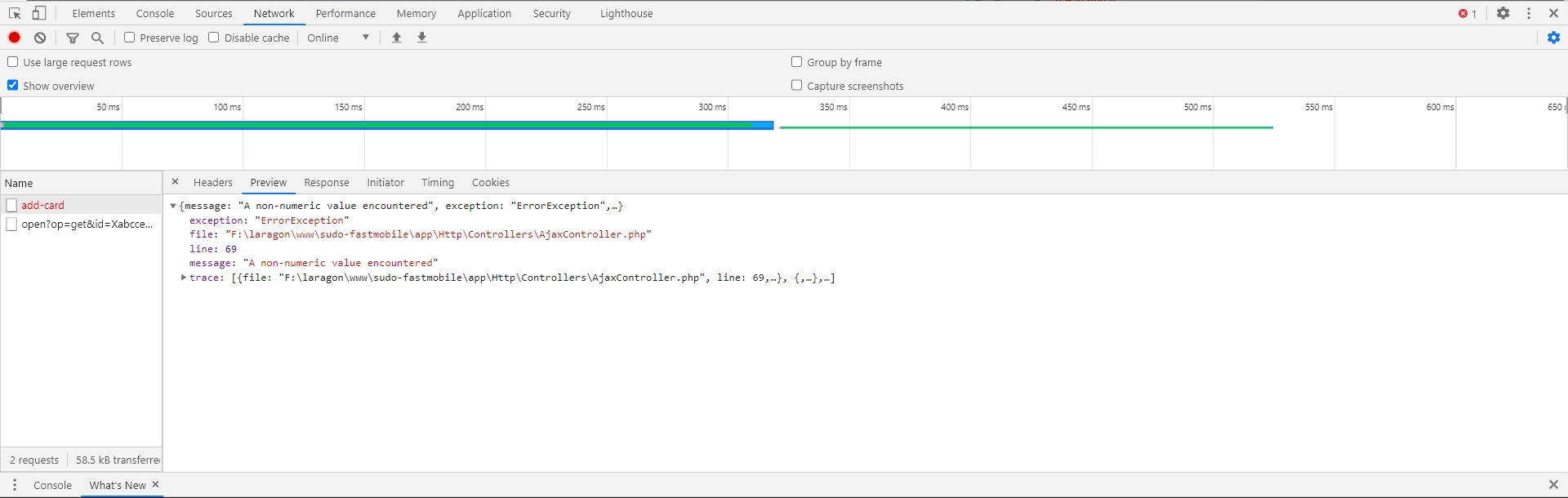Select the add-card failed request
The height and width of the screenshot is (498, 1568).
pos(42,205)
